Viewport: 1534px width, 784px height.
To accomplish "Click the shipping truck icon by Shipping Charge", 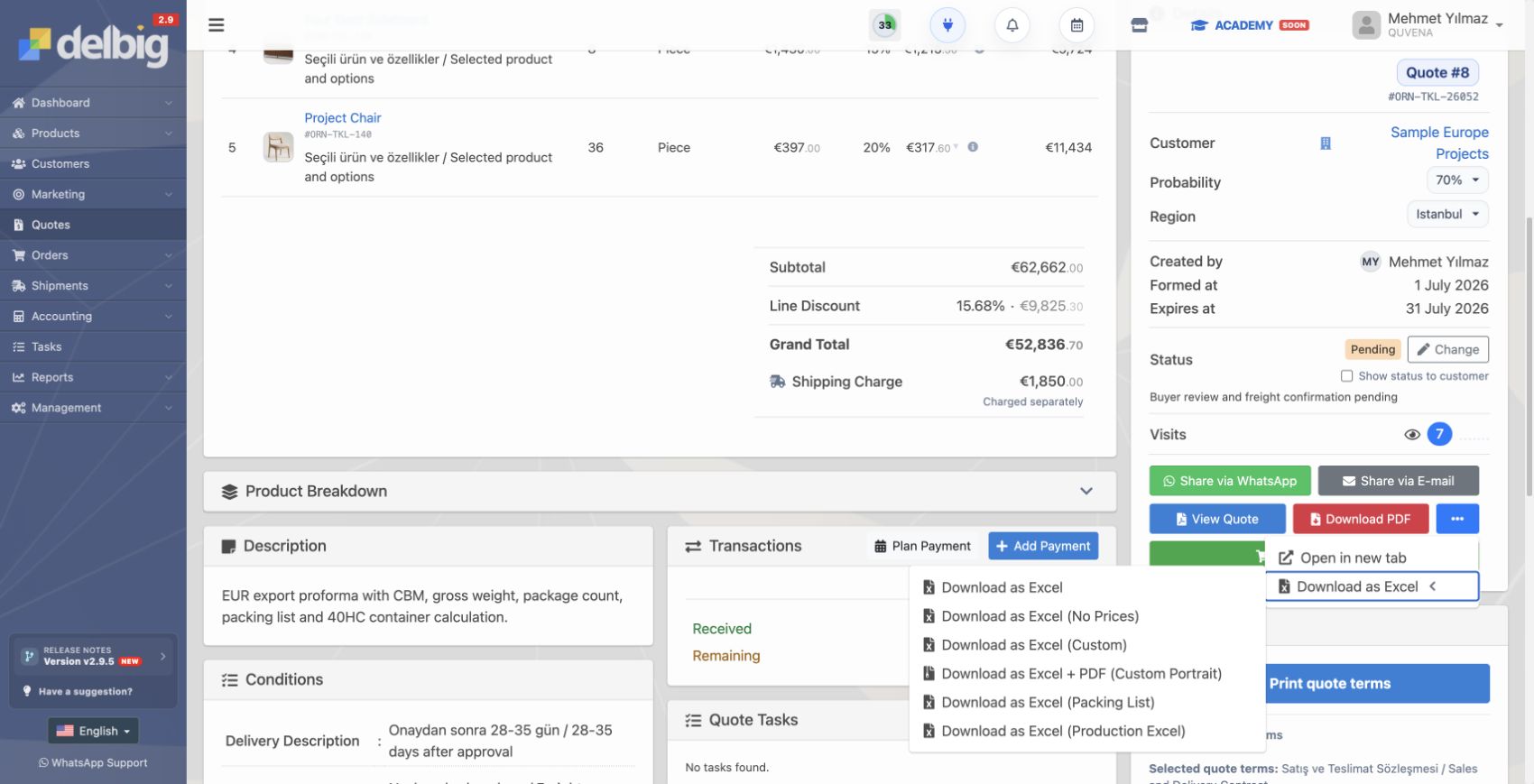I will (x=777, y=382).
